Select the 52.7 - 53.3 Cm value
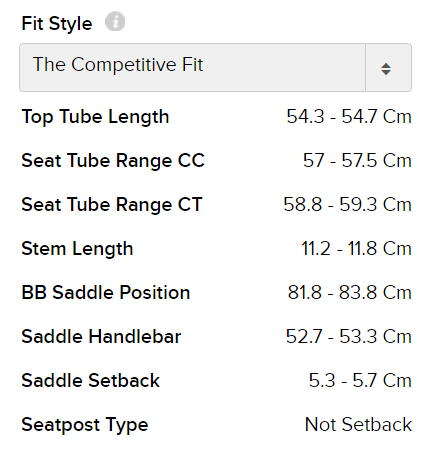The image size is (432, 459). (349, 337)
